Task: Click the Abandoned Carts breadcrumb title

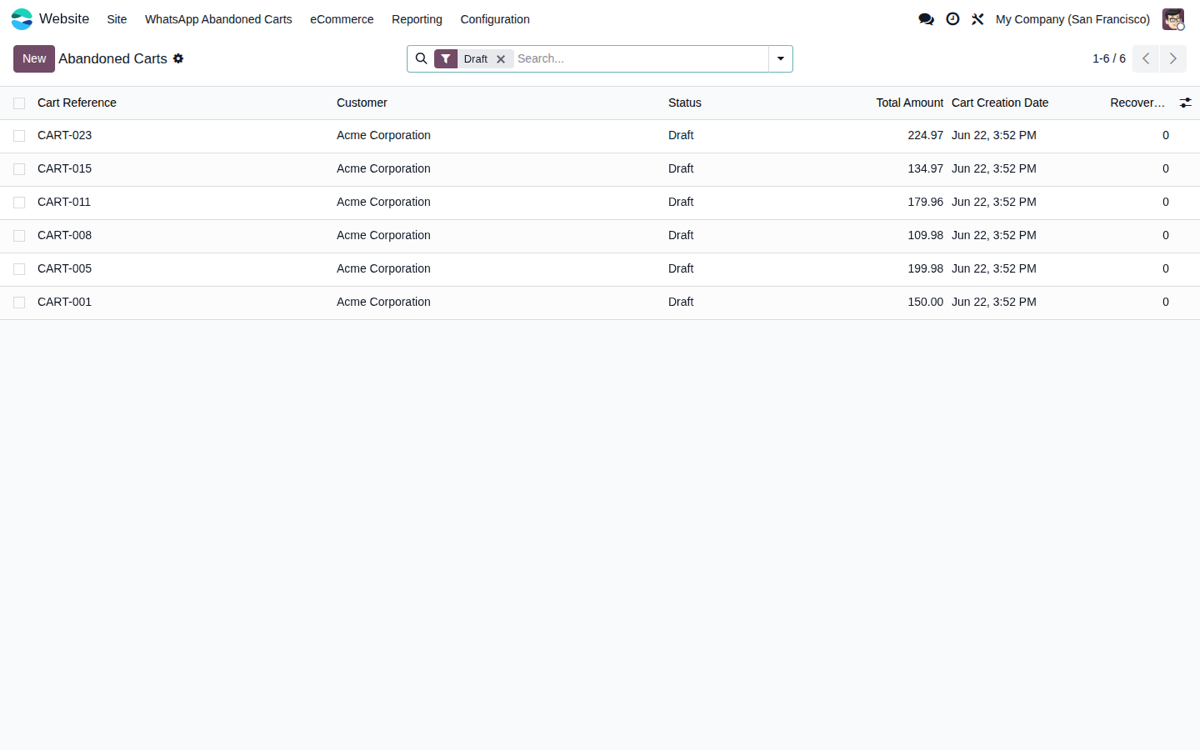Action: [x=113, y=59]
